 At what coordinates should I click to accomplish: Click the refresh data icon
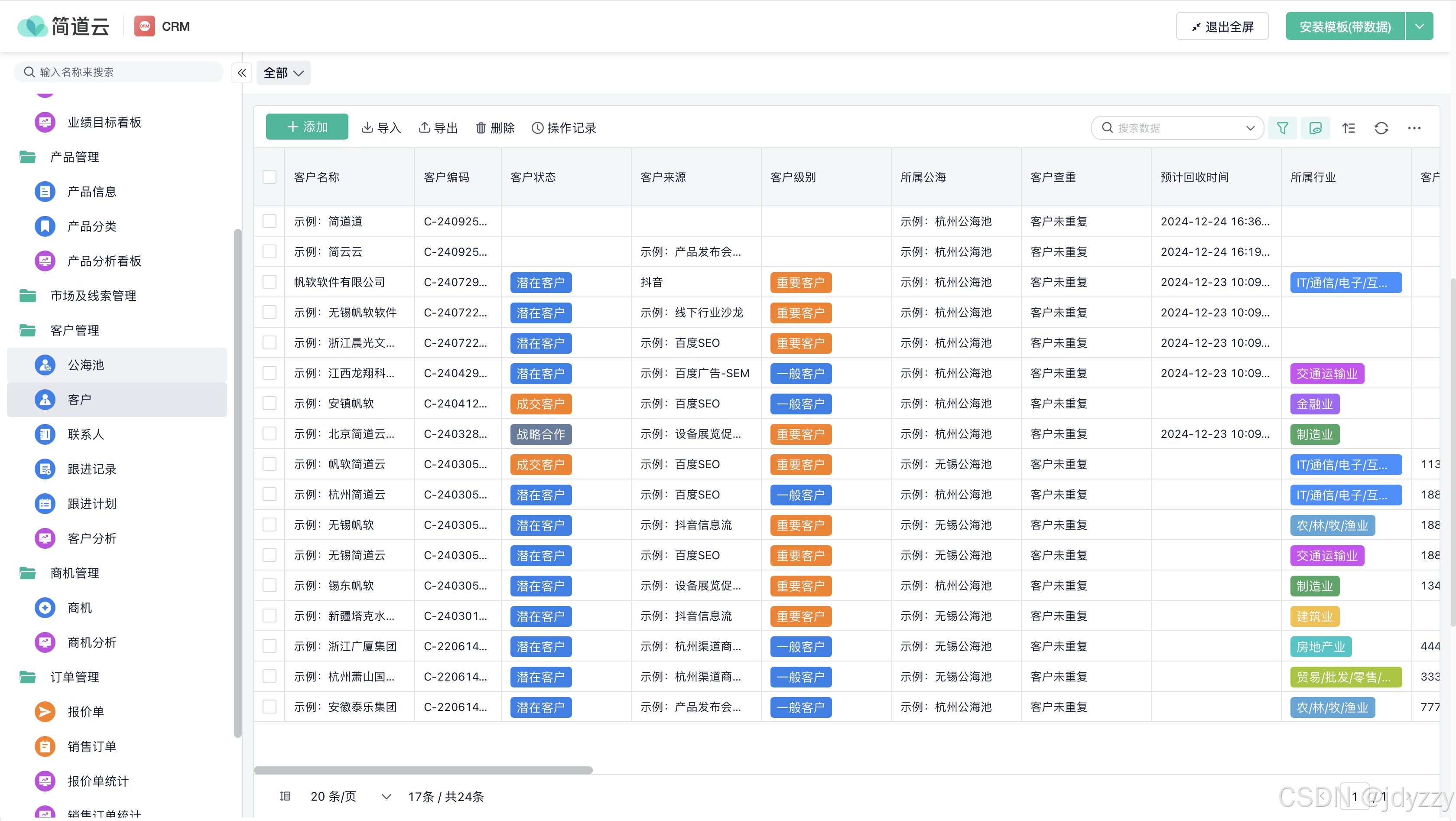click(1381, 128)
